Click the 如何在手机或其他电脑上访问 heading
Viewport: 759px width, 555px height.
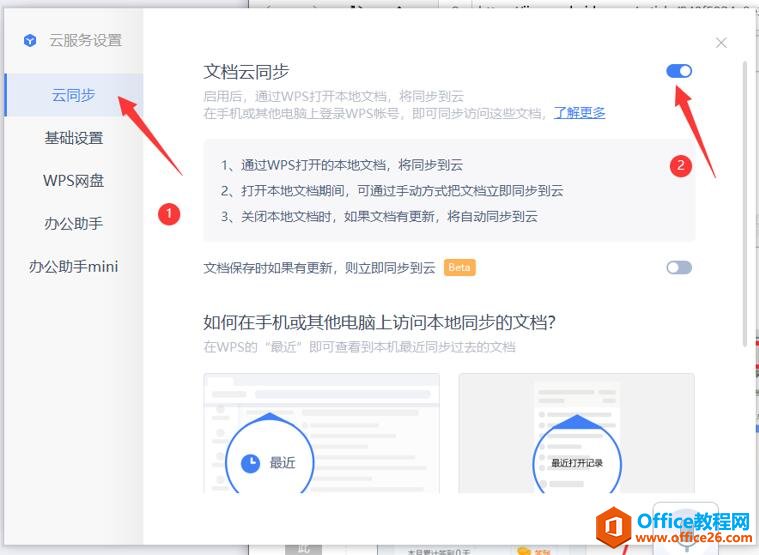tap(380, 322)
